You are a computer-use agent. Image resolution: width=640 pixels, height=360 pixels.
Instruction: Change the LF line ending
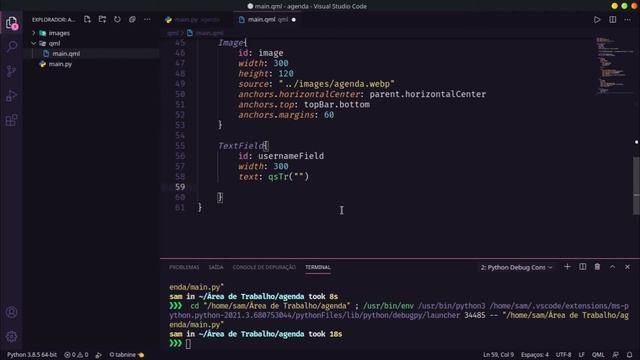pyautogui.click(x=582, y=355)
